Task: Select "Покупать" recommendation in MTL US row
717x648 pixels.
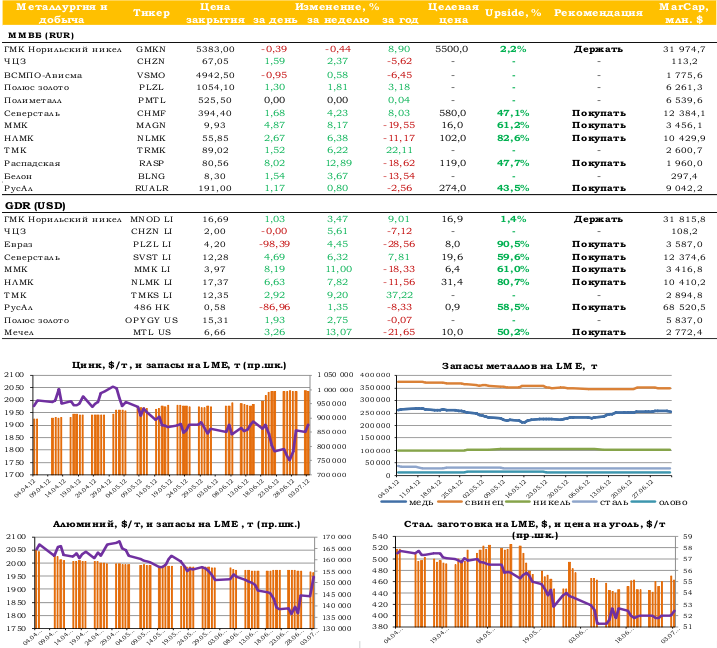Action: (x=599, y=332)
